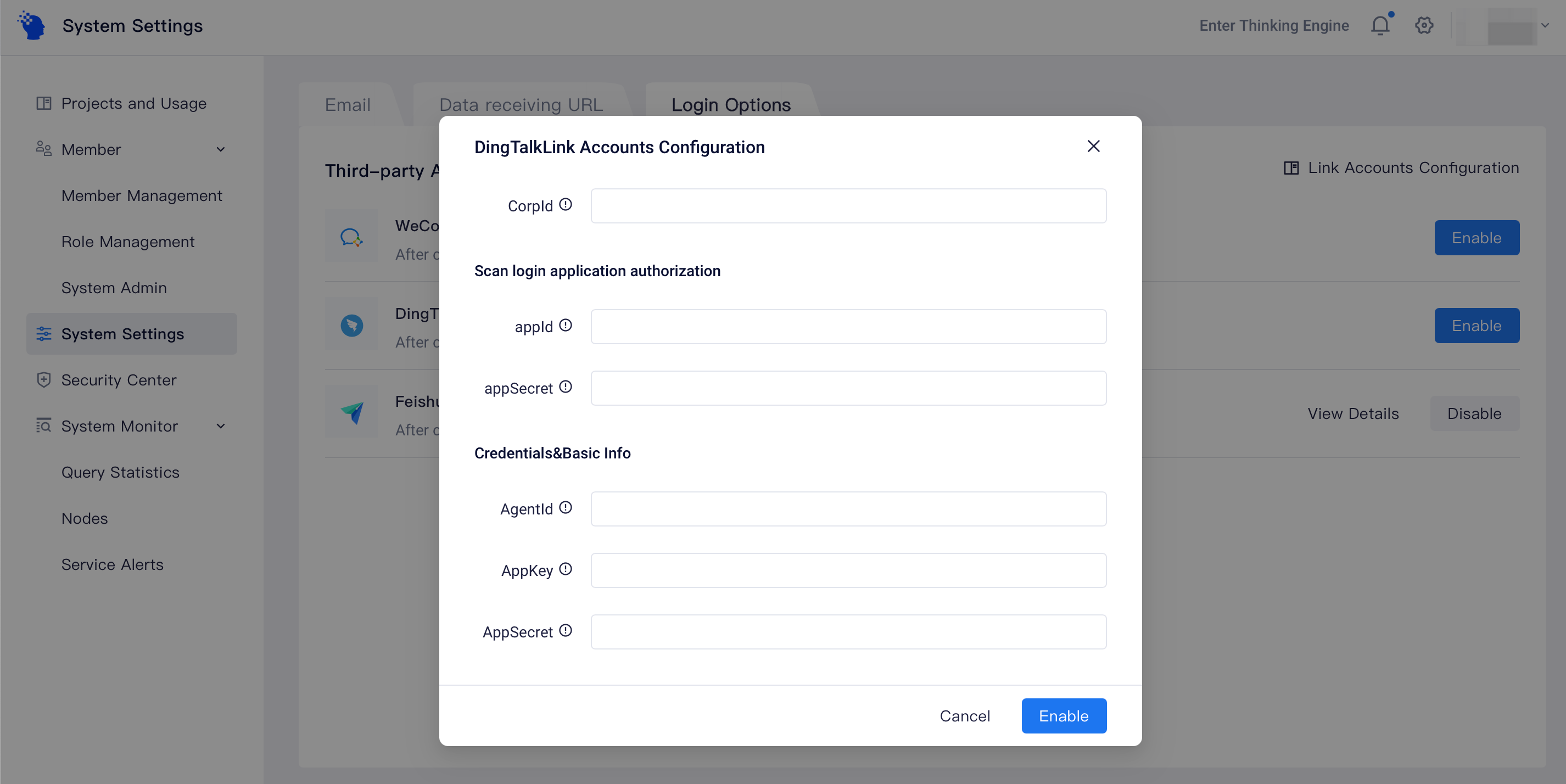Click the AppKey info icon
1566x784 pixels.
click(x=566, y=569)
